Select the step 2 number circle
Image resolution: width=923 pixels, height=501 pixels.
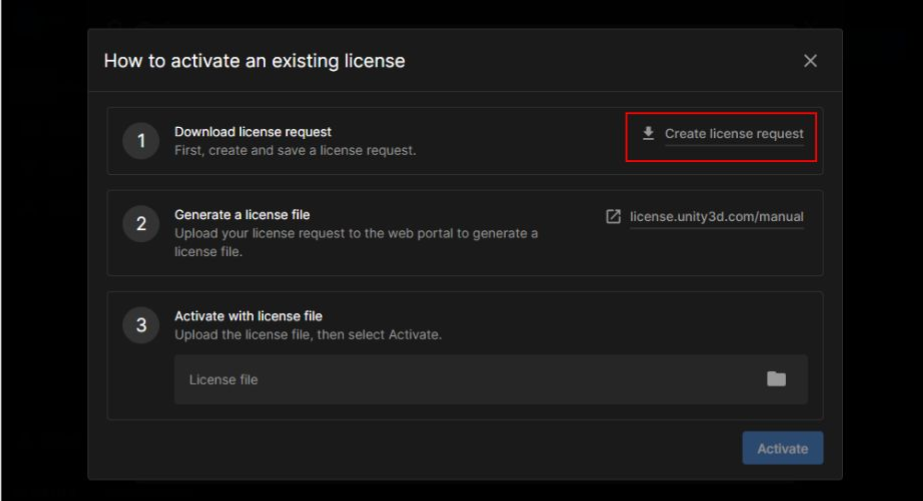point(141,224)
